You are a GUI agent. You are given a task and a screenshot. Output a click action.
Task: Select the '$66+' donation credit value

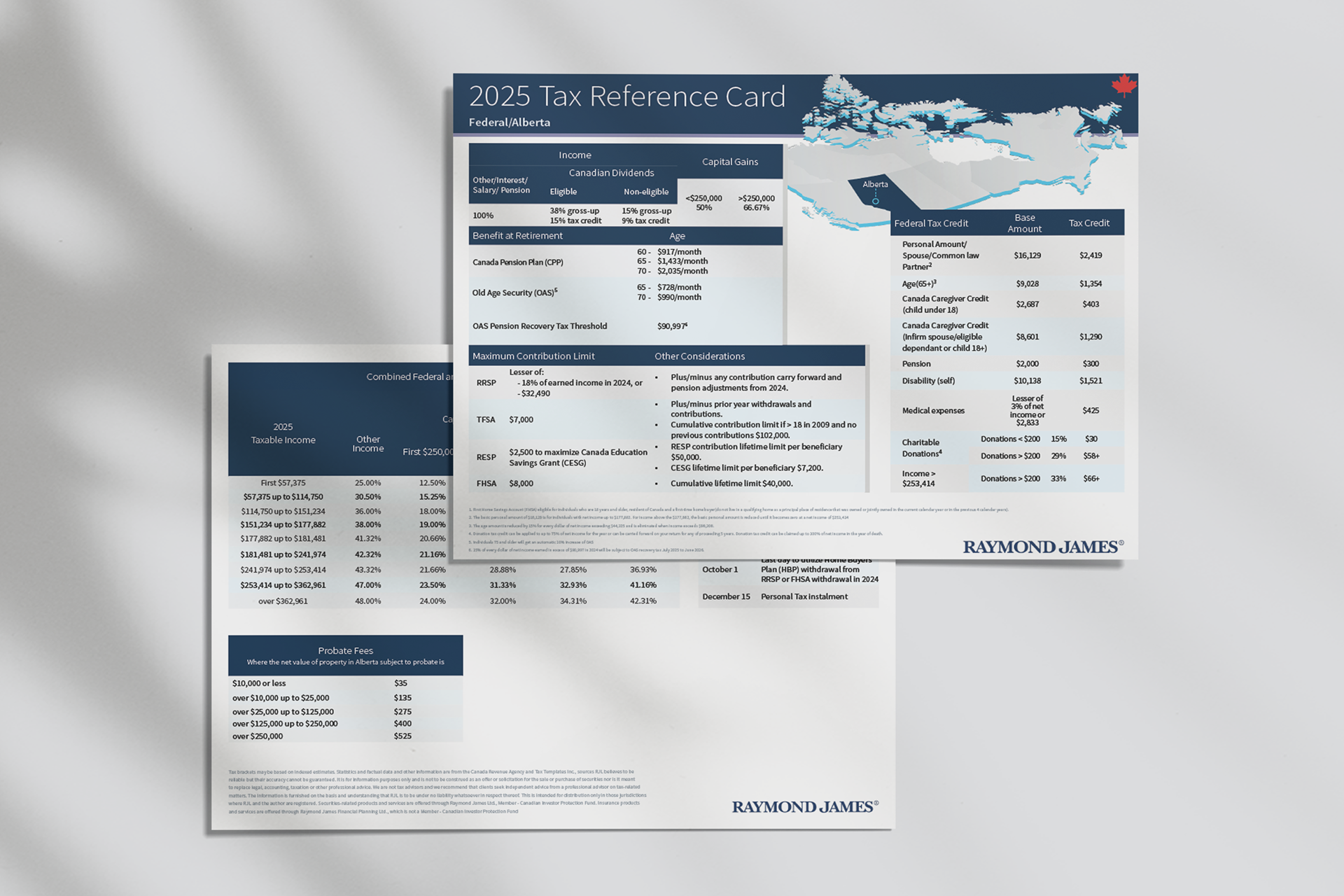pos(1091,479)
